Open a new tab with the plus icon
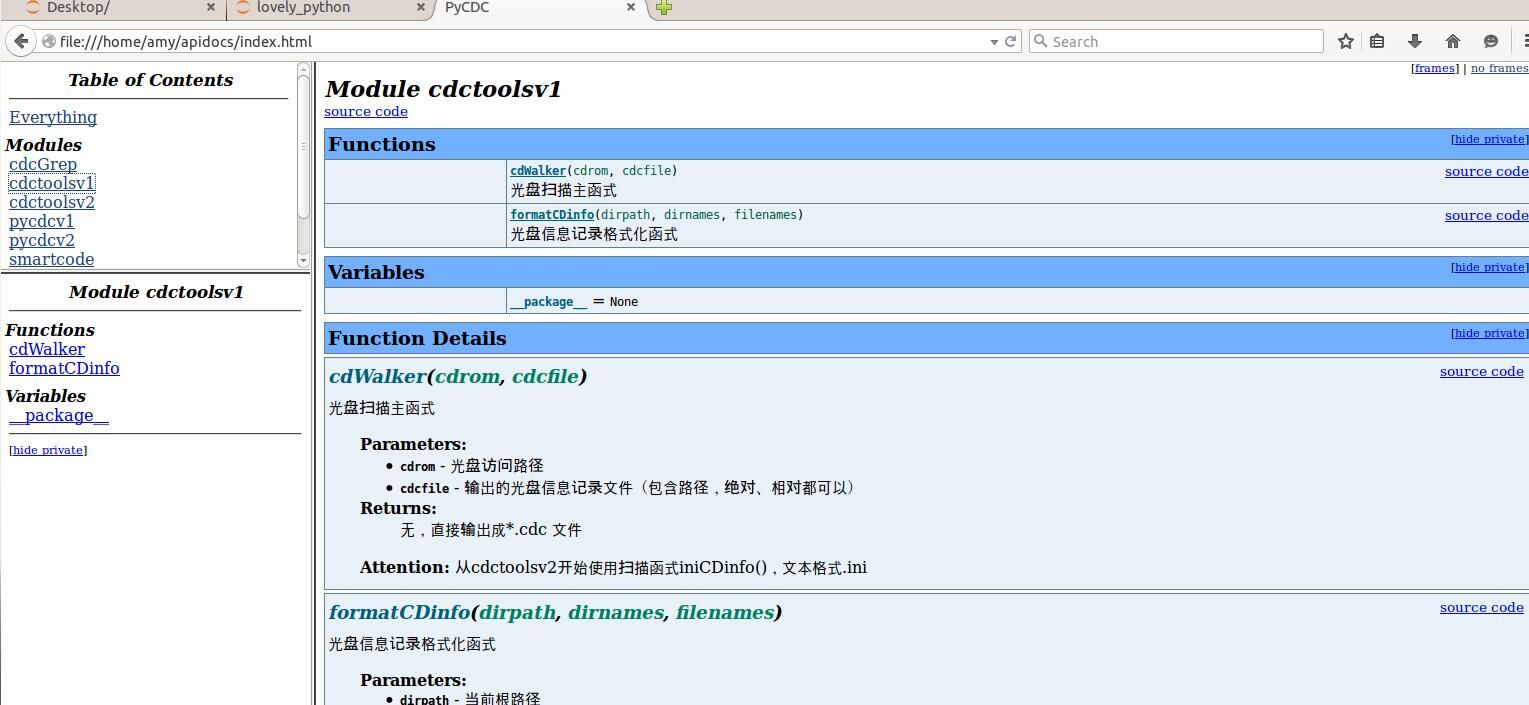 pyautogui.click(x=663, y=8)
